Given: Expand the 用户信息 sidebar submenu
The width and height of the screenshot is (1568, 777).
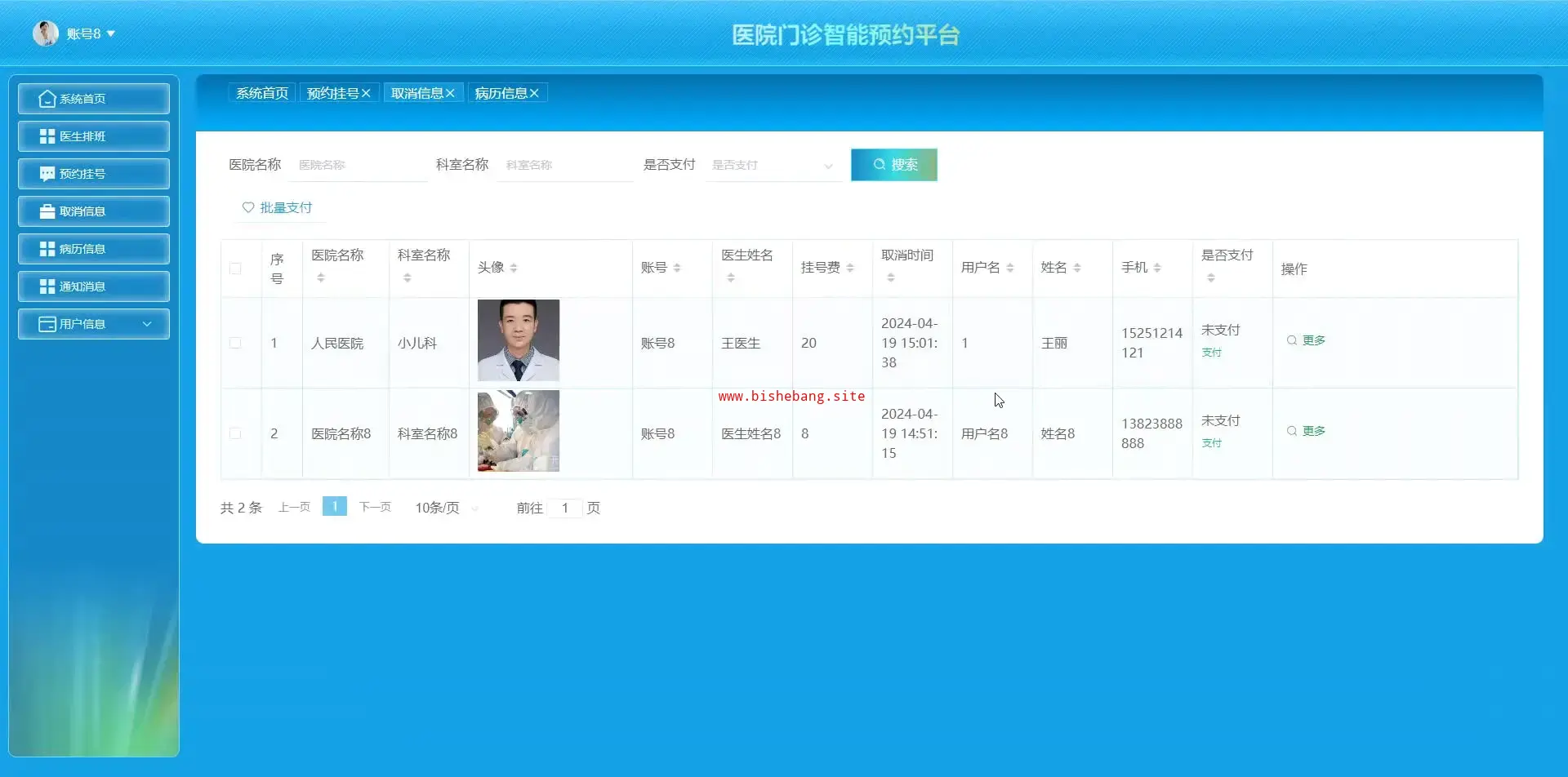Looking at the screenshot, I should point(147,324).
